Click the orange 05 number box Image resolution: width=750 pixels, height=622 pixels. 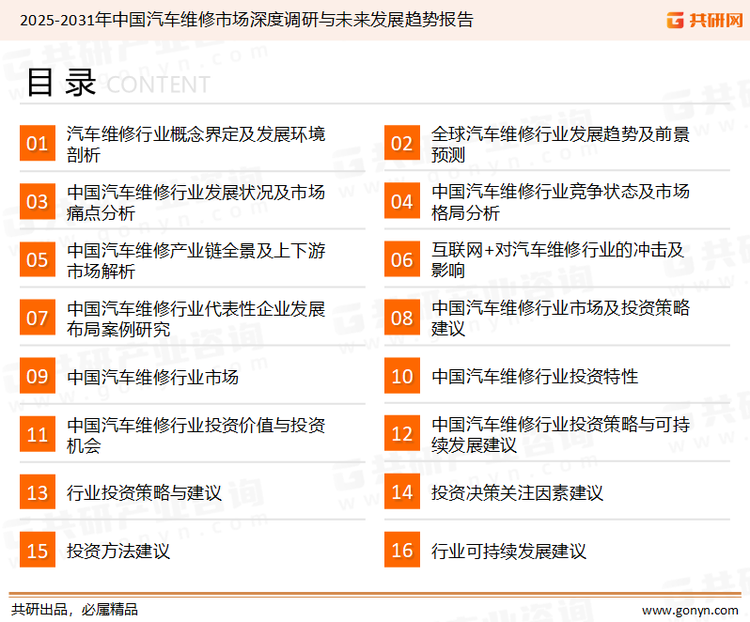(37, 260)
